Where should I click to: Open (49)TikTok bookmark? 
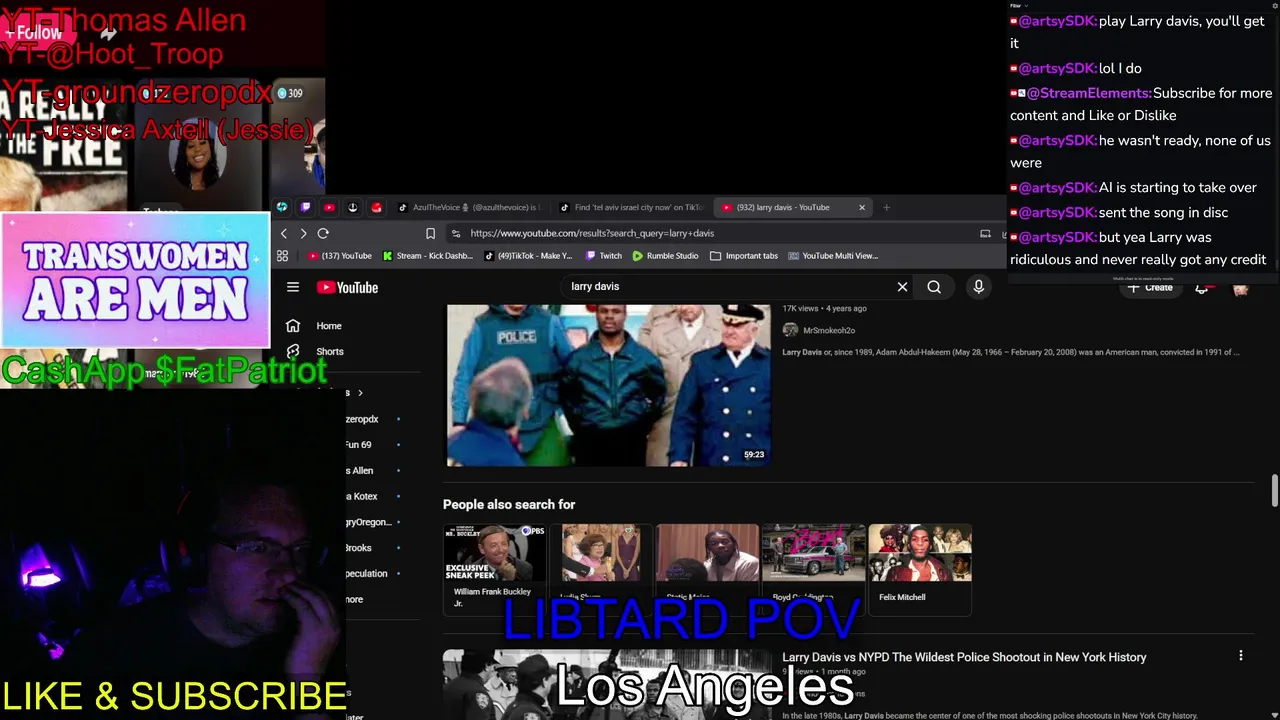(528, 256)
